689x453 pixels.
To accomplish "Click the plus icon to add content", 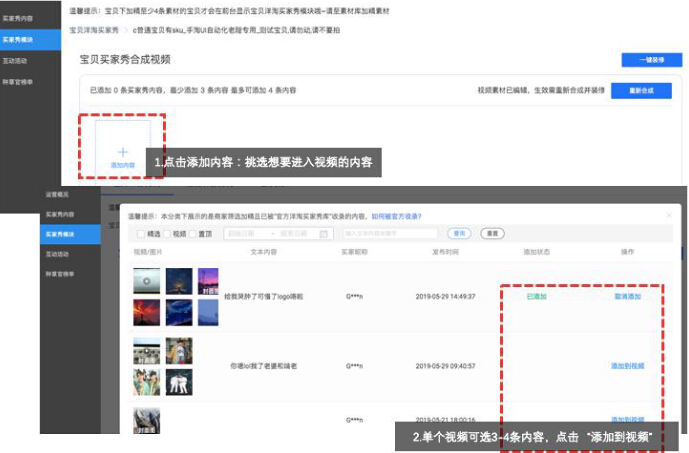I will click(123, 152).
